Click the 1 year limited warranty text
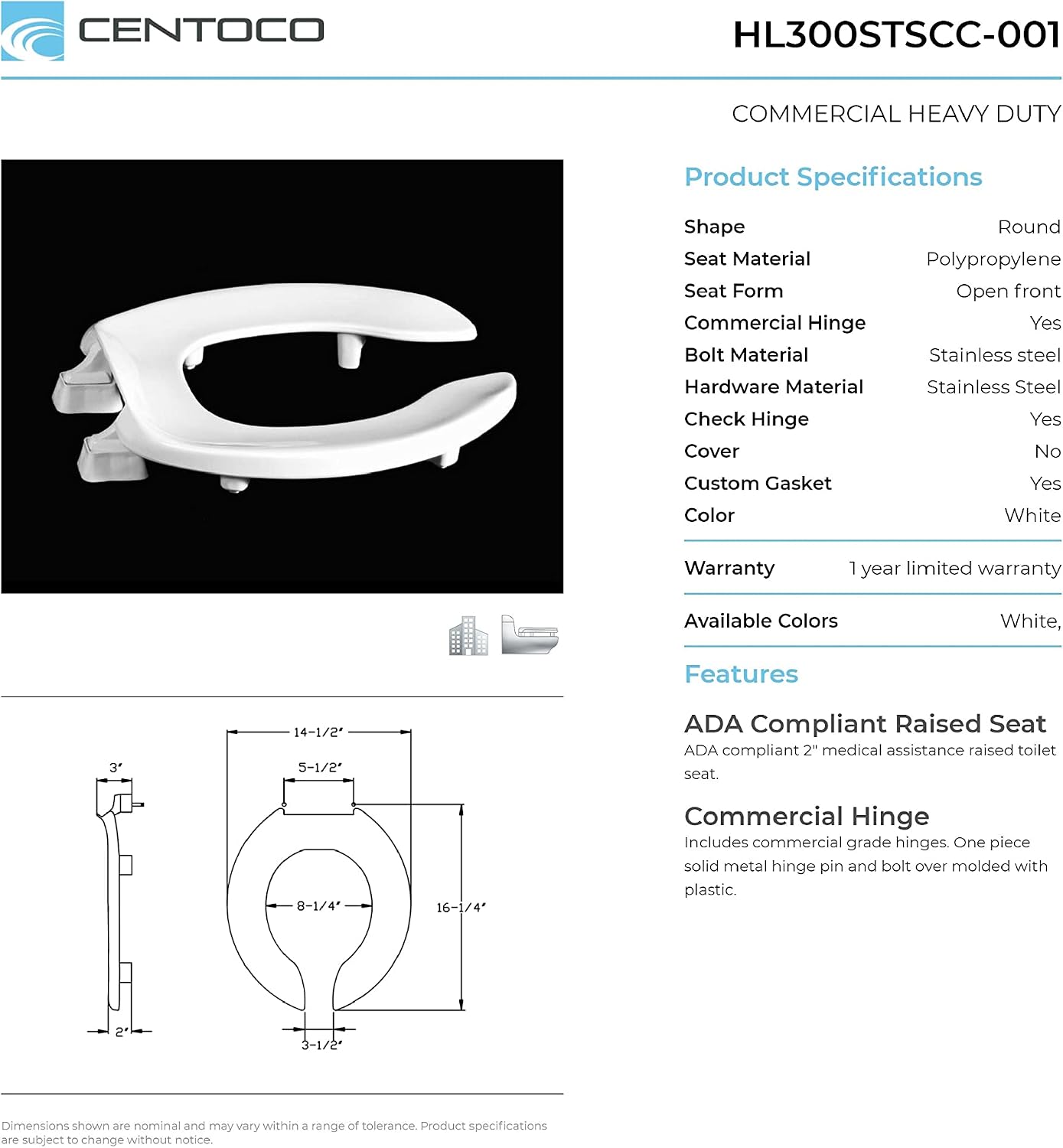 pos(954,569)
